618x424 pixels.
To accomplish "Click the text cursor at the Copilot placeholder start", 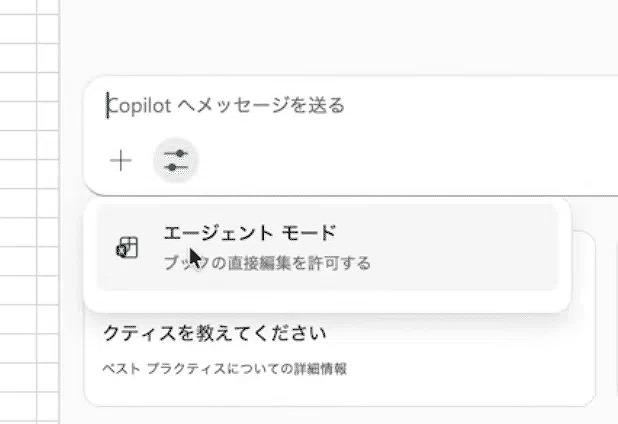I will [109, 105].
